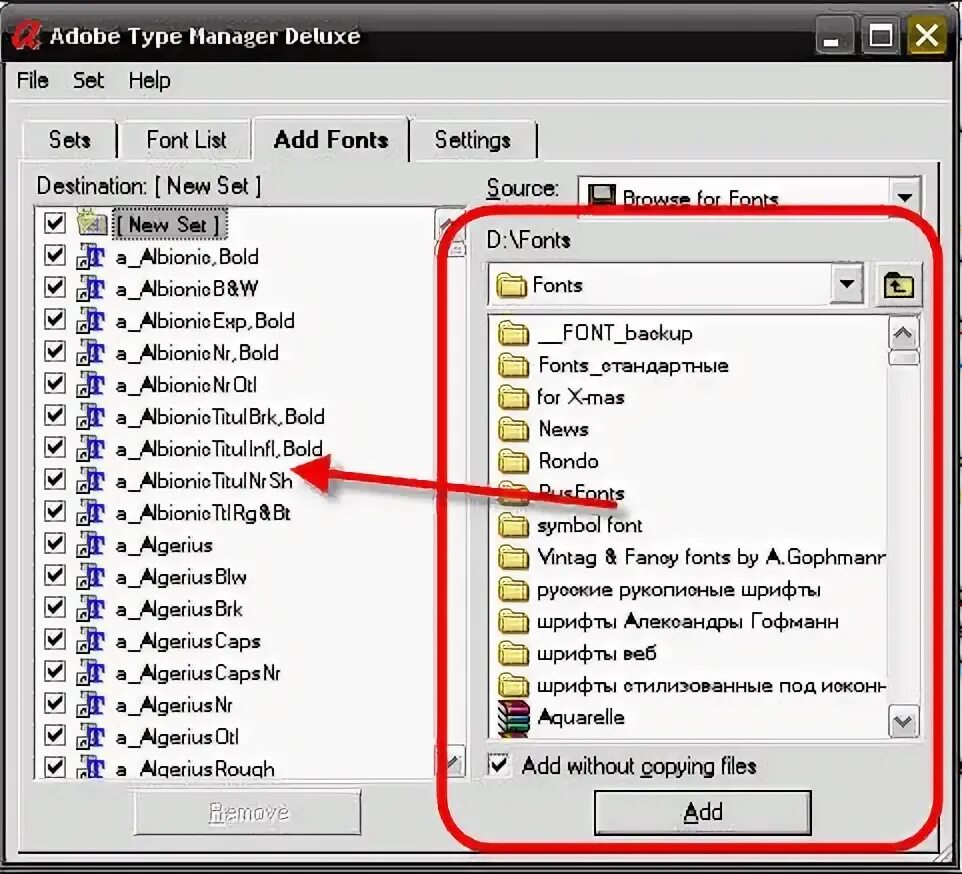Click the Adobe Type Manager title icon
This screenshot has height=874, width=962.
coord(27,36)
